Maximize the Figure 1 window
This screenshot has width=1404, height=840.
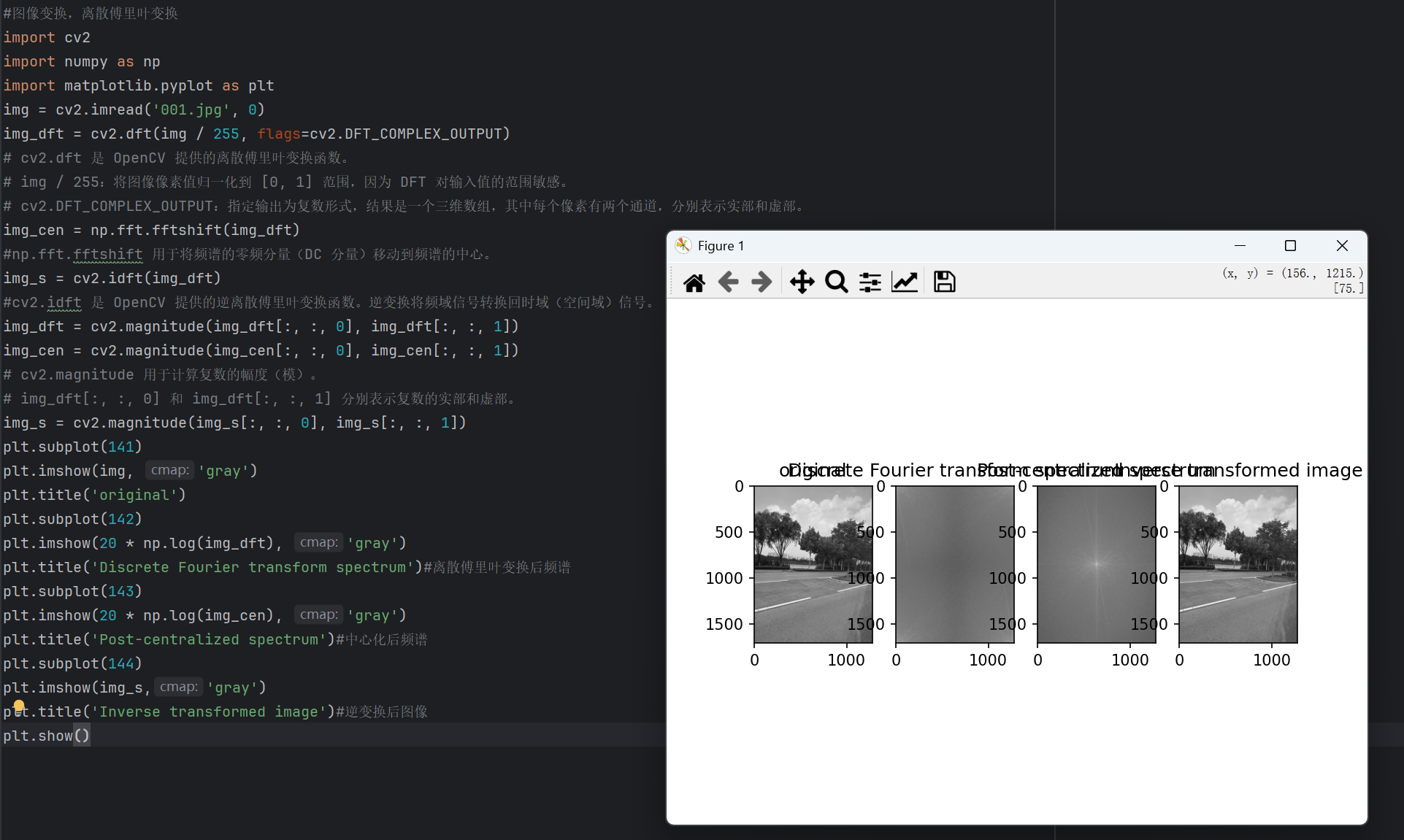1290,245
